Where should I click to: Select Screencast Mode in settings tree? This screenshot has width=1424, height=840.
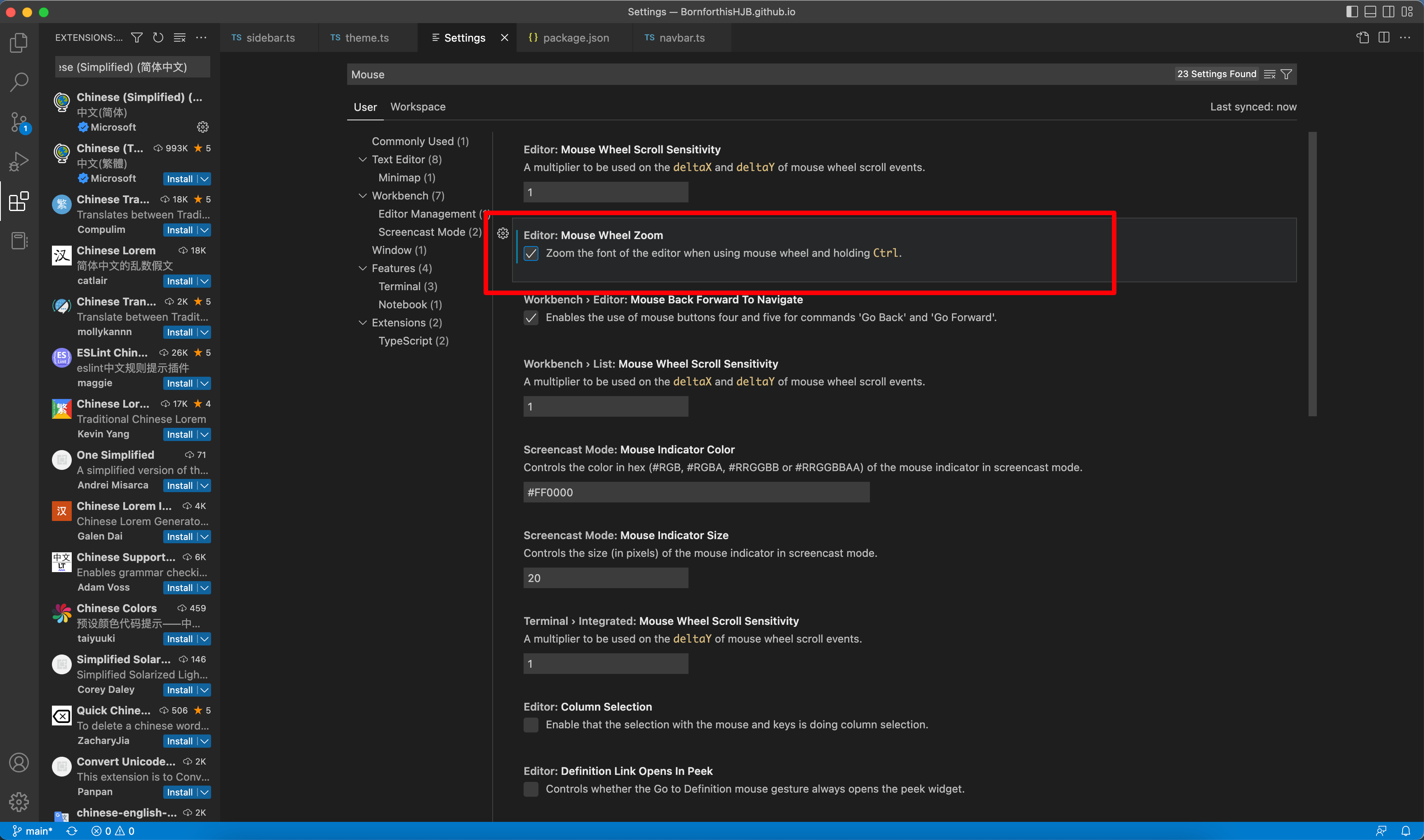click(430, 232)
